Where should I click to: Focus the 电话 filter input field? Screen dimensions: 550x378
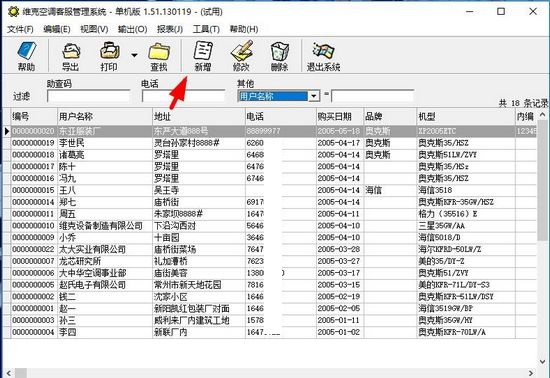tap(183, 96)
